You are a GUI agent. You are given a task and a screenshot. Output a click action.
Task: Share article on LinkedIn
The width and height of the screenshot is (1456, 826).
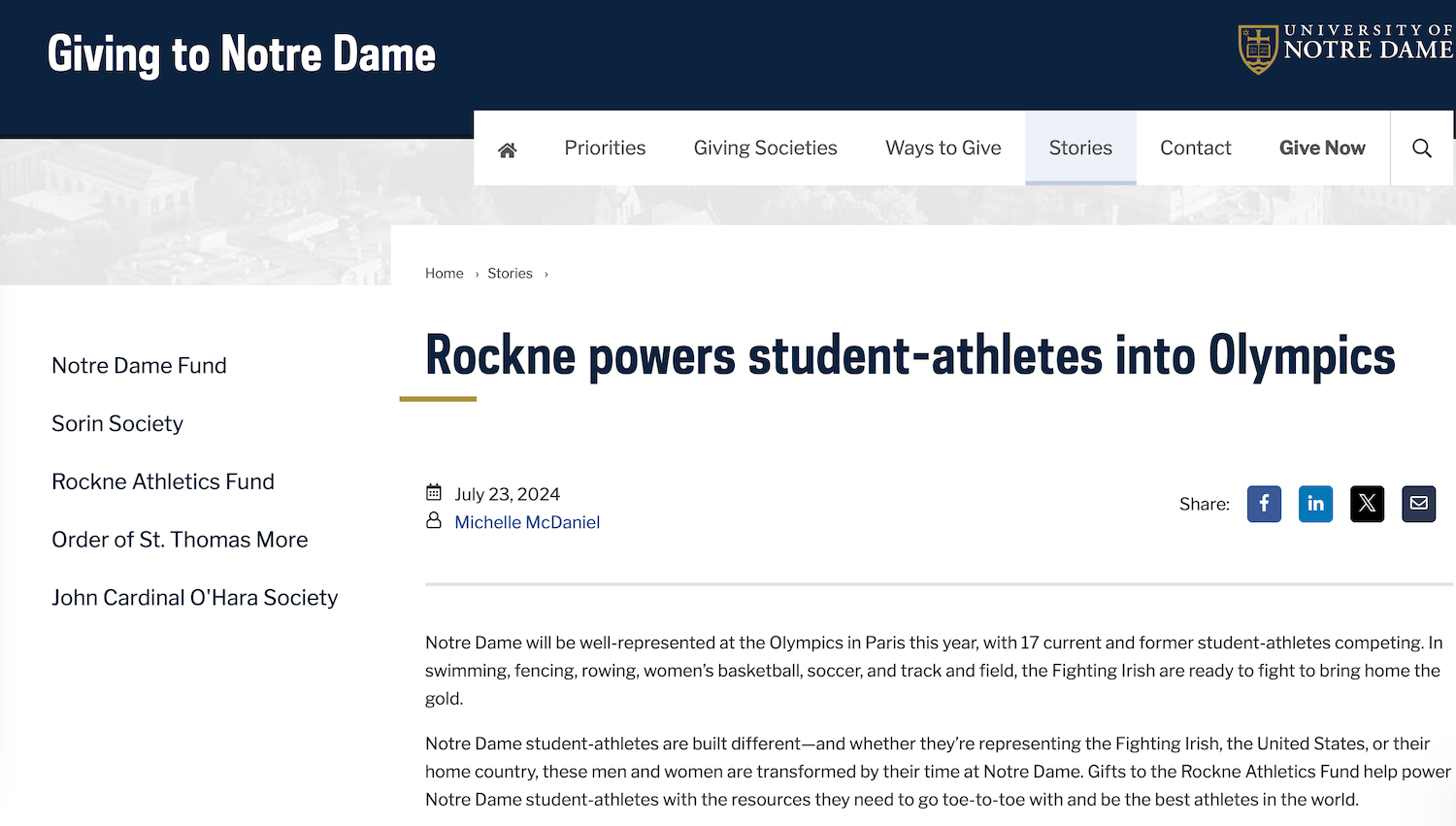(x=1315, y=504)
